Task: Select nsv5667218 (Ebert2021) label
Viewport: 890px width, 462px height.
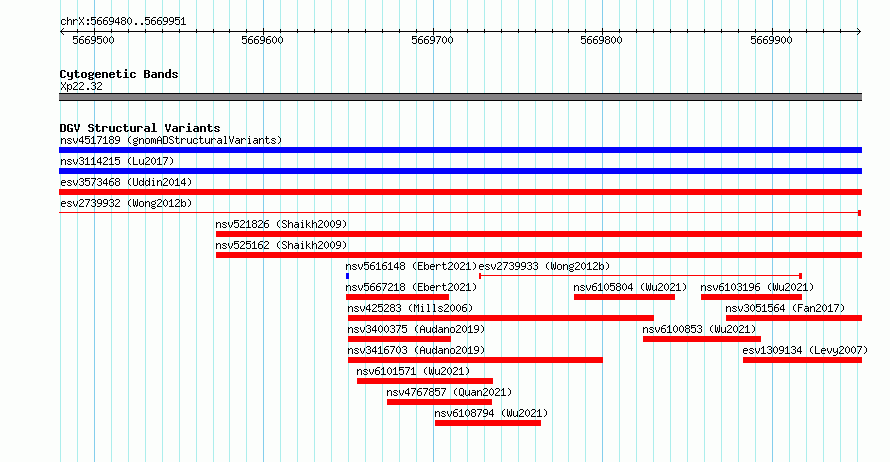Action: pyautogui.click(x=412, y=287)
